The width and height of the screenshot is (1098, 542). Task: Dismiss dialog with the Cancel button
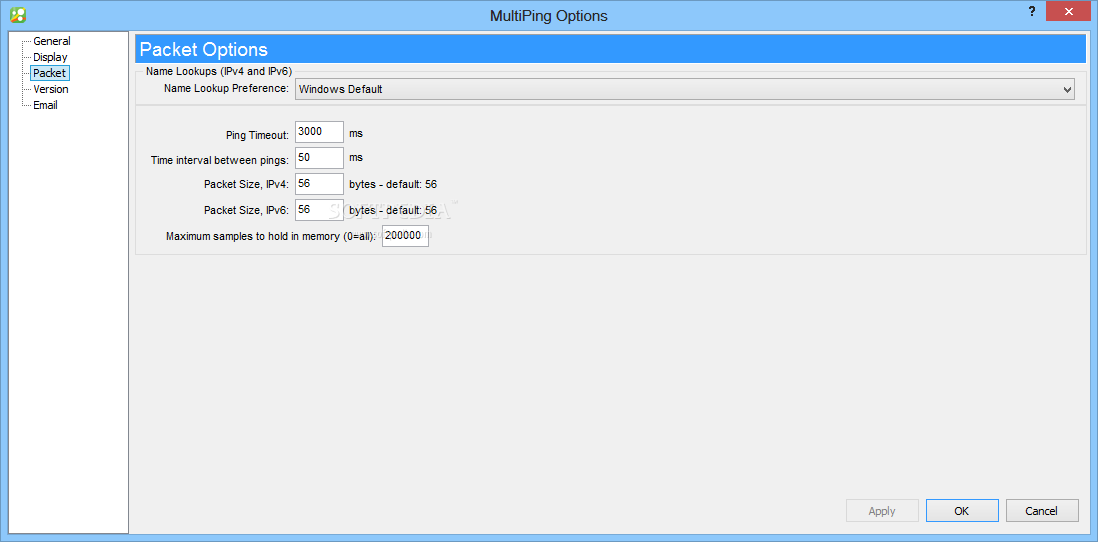pyautogui.click(x=1042, y=511)
